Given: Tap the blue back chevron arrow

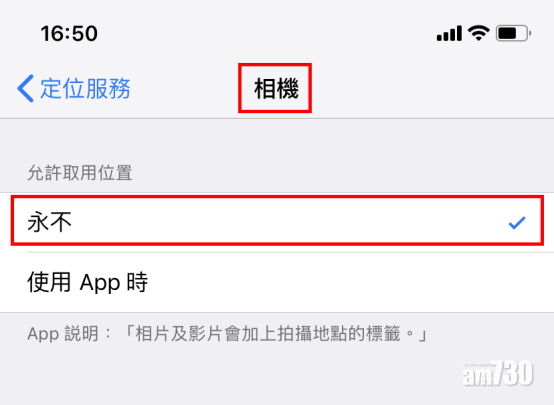Looking at the screenshot, I should tap(25, 88).
